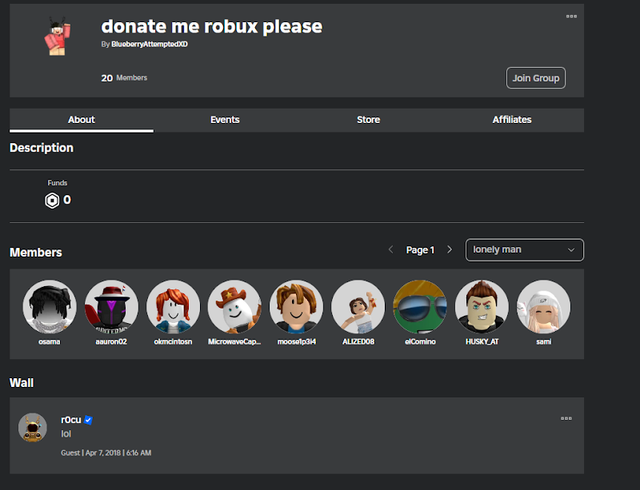Open member MicrowaveCap's avatar
The height and width of the screenshot is (490, 640).
pyautogui.click(x=235, y=307)
